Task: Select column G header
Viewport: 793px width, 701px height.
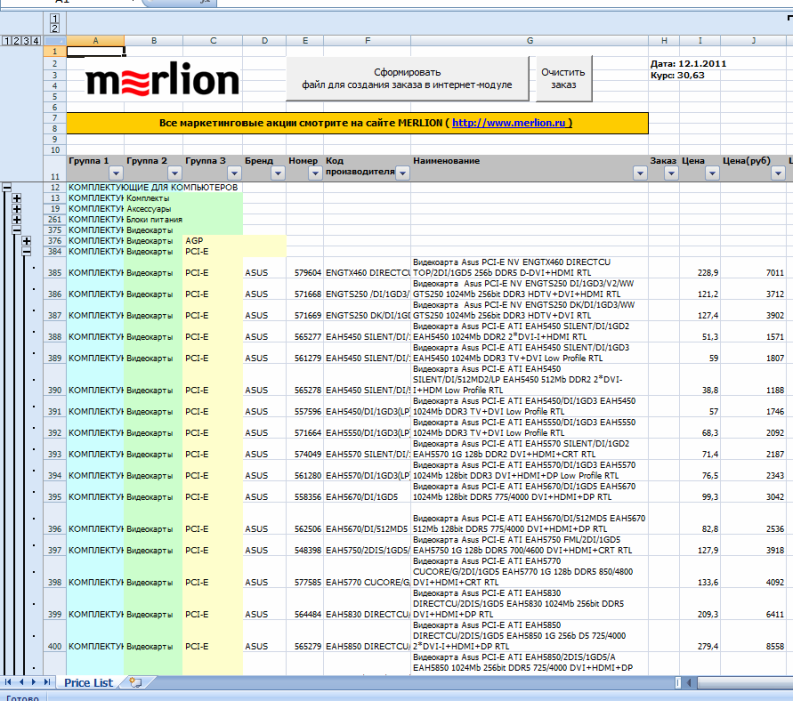Action: tap(530, 41)
